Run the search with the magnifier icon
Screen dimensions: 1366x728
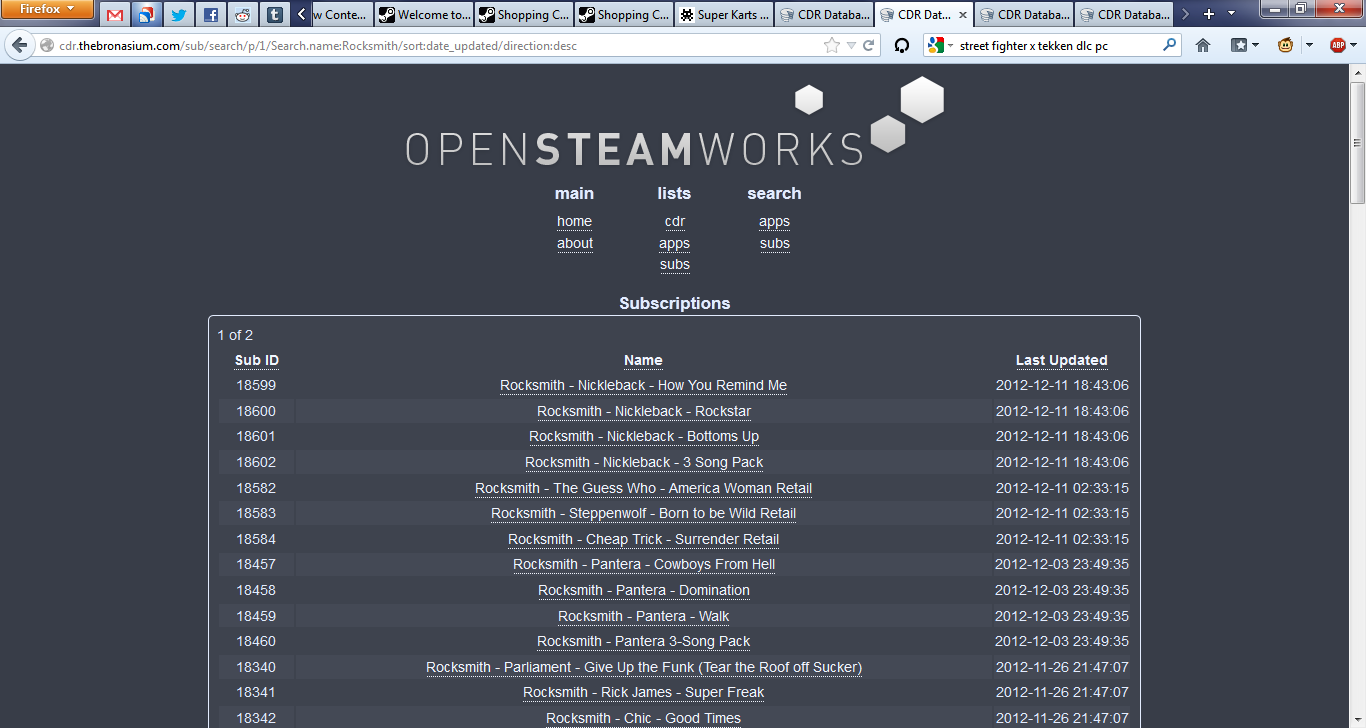tap(1169, 45)
